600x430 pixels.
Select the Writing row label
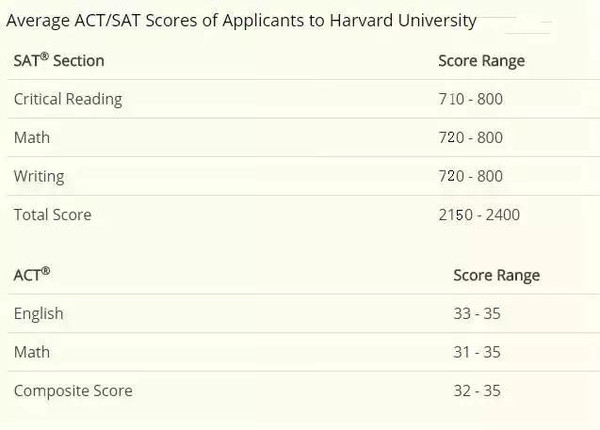[x=39, y=177]
